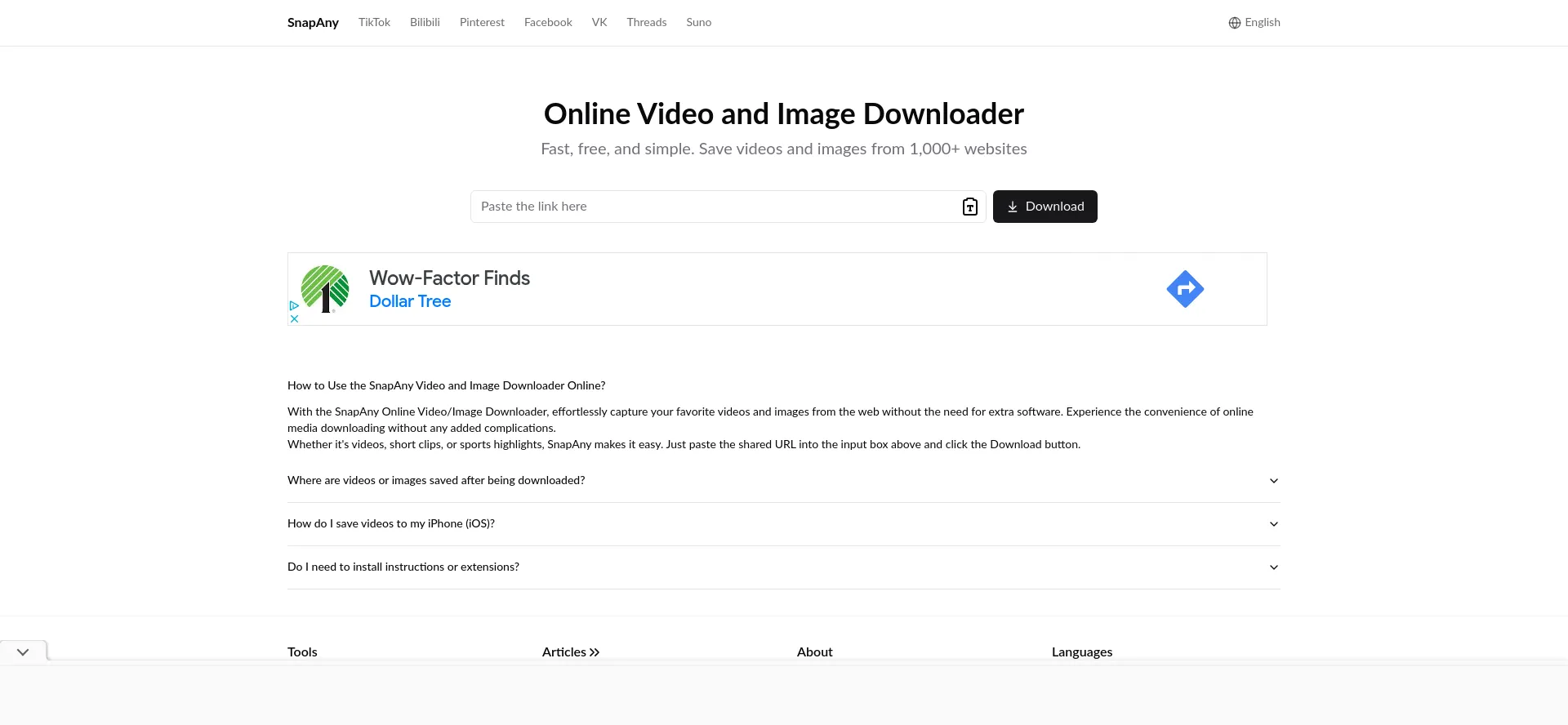This screenshot has width=1568, height=725.
Task: Click the paste-from-clipboard icon in the link field
Action: tap(969, 207)
